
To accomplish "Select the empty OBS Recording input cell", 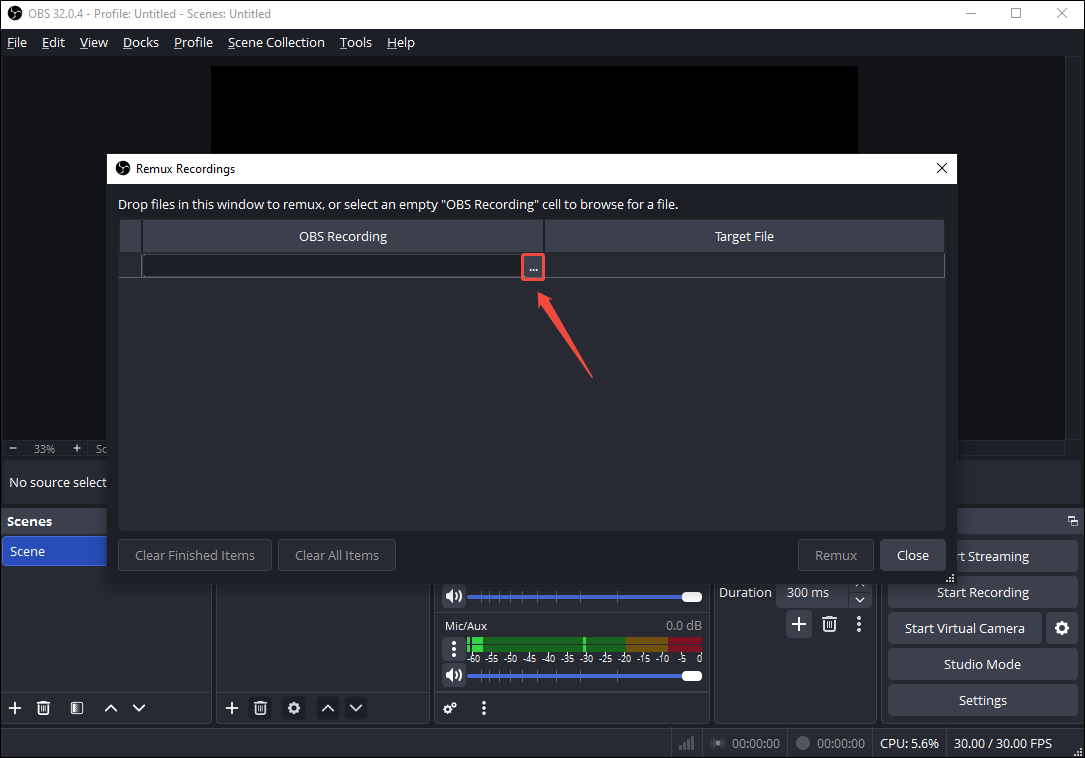I will [x=330, y=266].
